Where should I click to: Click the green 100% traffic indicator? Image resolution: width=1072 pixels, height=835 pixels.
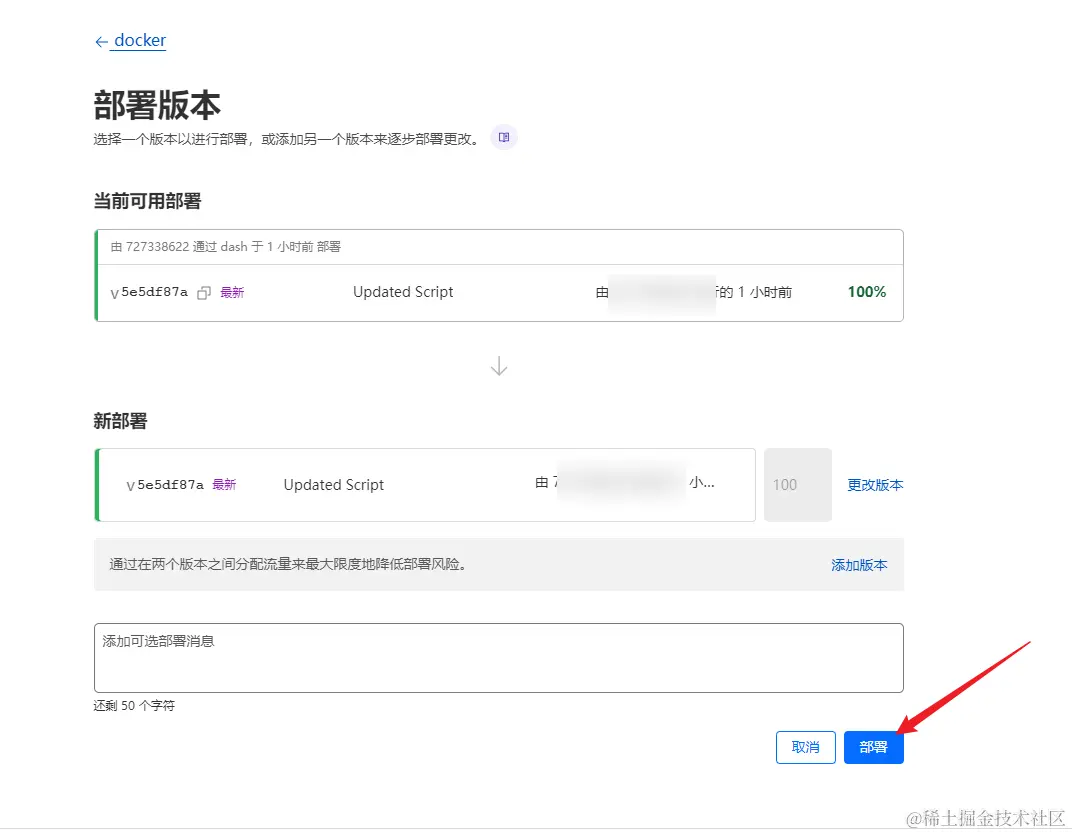click(866, 292)
